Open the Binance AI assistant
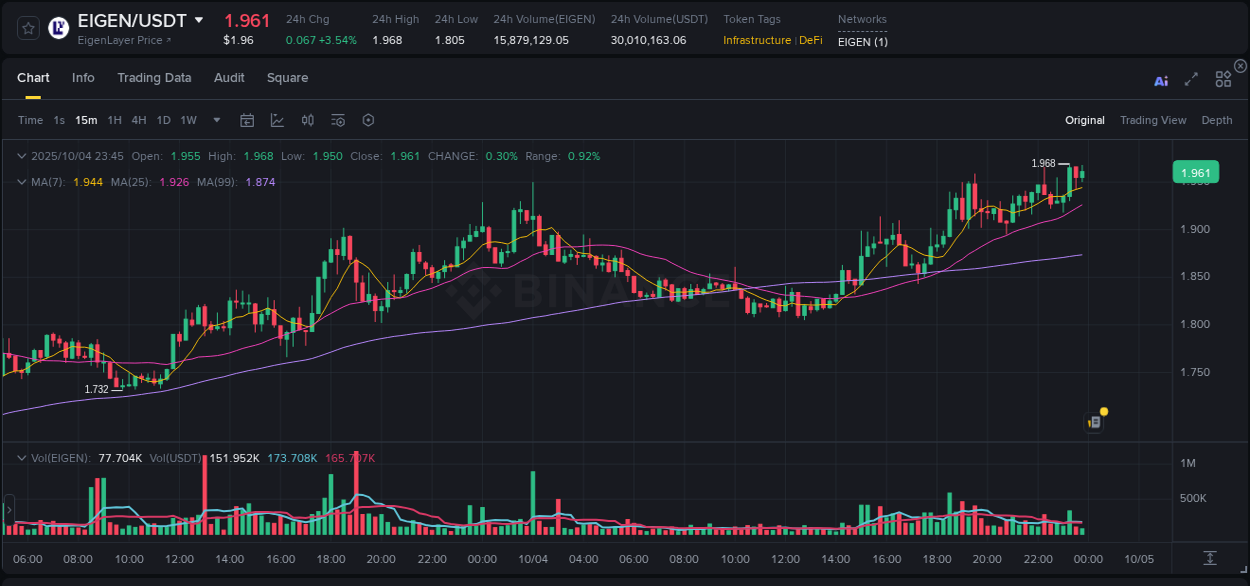Screen dimensions: 1250x586 click(1161, 80)
